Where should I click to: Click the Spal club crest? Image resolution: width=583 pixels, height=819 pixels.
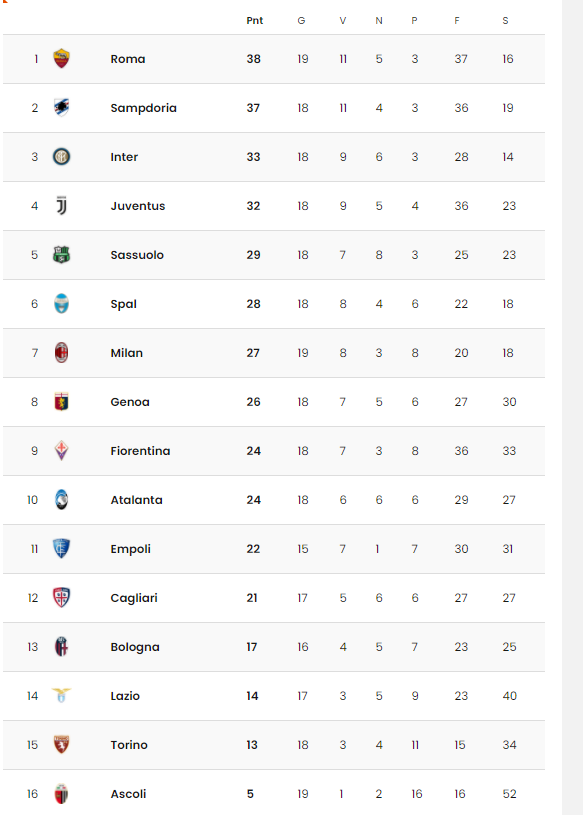pyautogui.click(x=61, y=303)
